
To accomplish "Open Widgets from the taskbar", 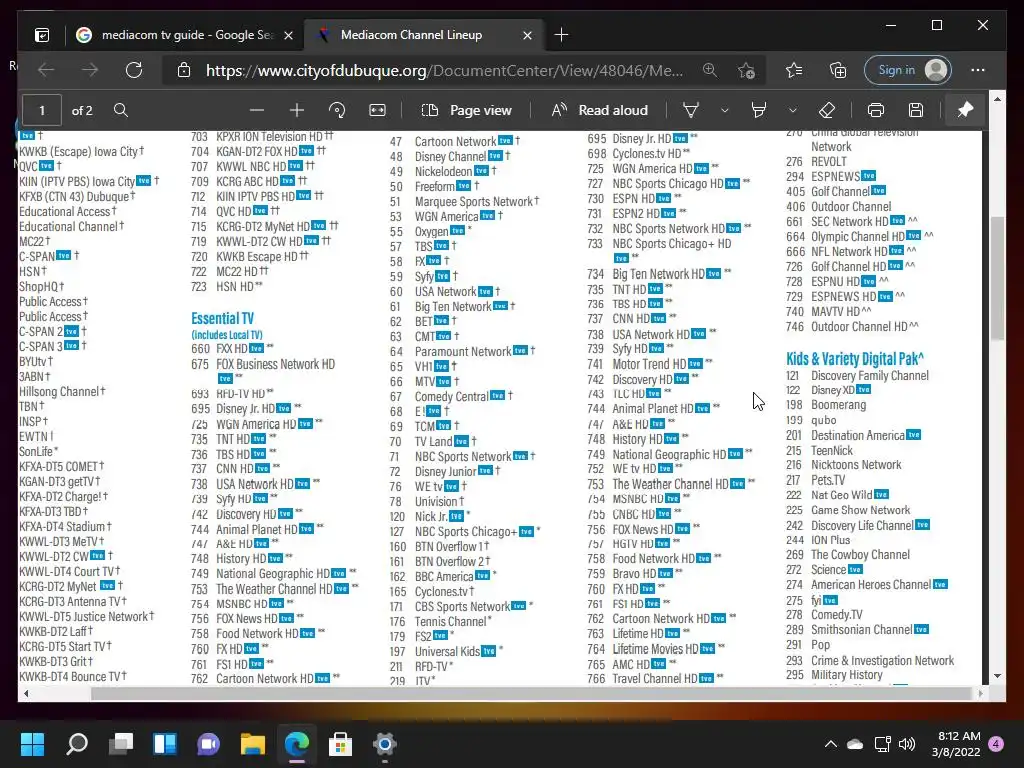I will pos(165,744).
